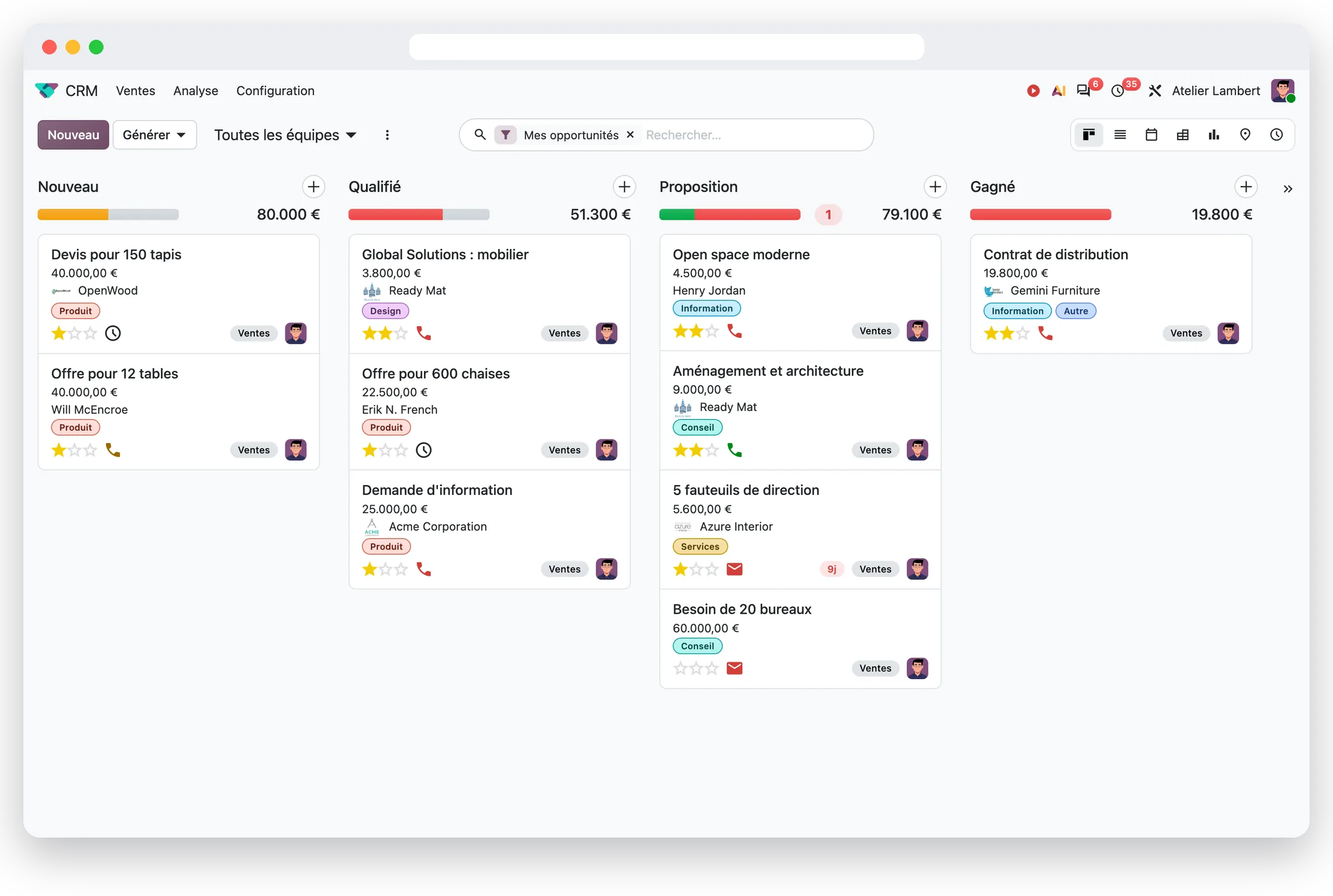Click the Nouveau button
The width and height of the screenshot is (1333, 896).
73,135
